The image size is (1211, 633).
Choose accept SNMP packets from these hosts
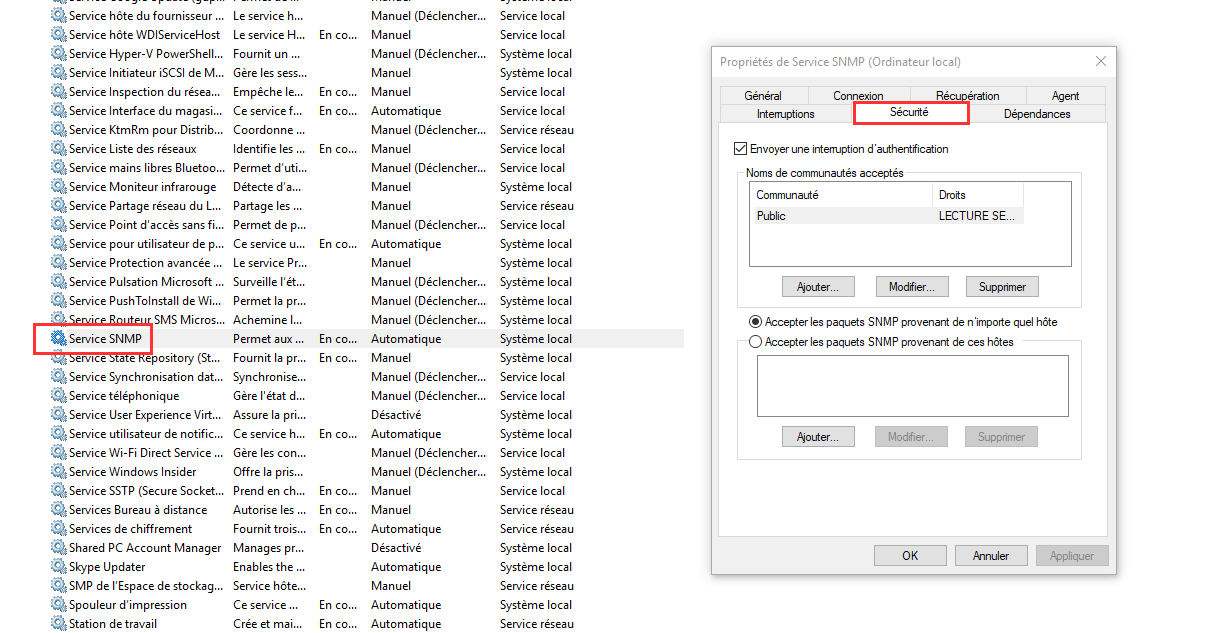coord(756,342)
